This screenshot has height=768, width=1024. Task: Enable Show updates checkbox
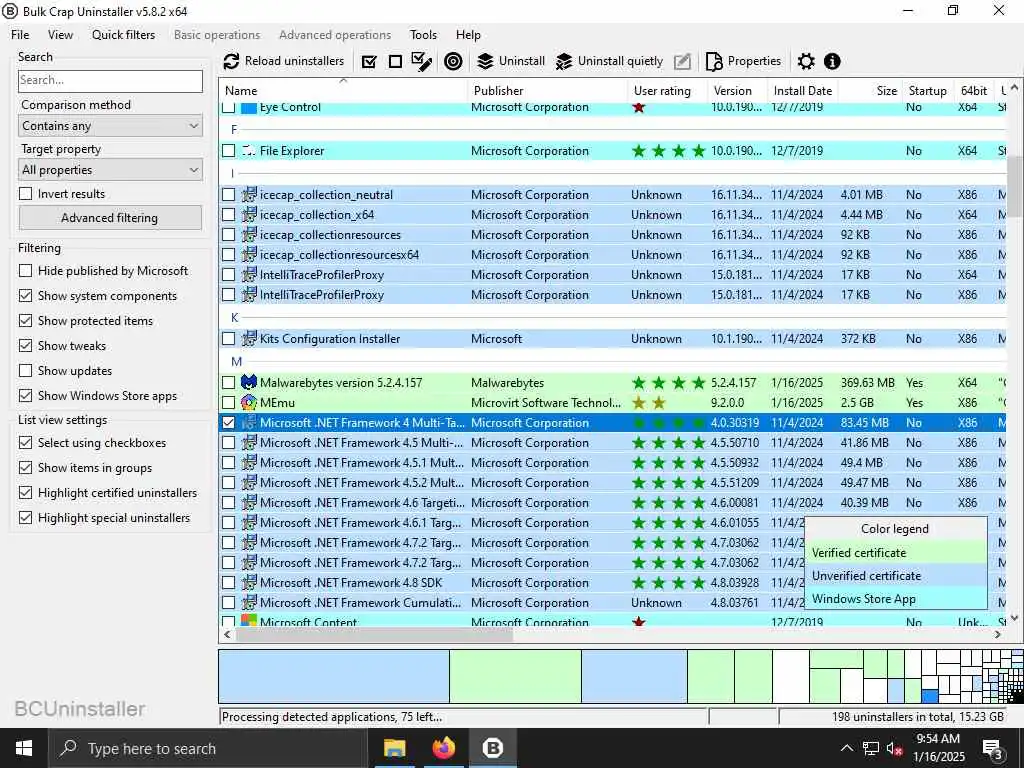coord(25,370)
